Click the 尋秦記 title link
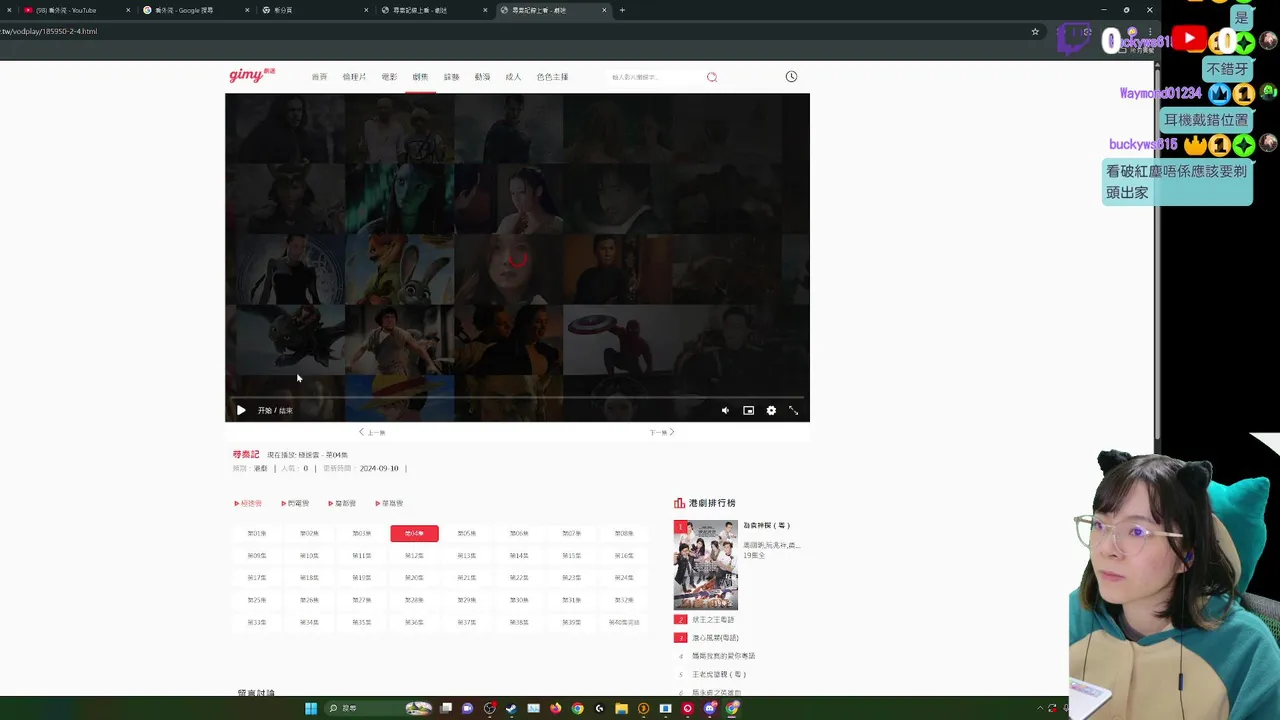The width and height of the screenshot is (1280, 720). [246, 454]
